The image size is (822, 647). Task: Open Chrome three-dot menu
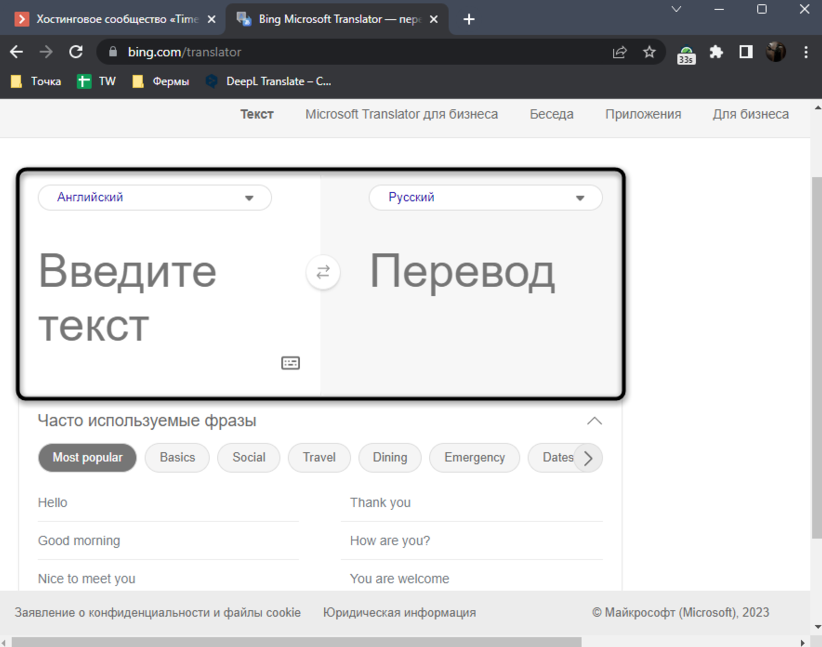click(x=806, y=52)
